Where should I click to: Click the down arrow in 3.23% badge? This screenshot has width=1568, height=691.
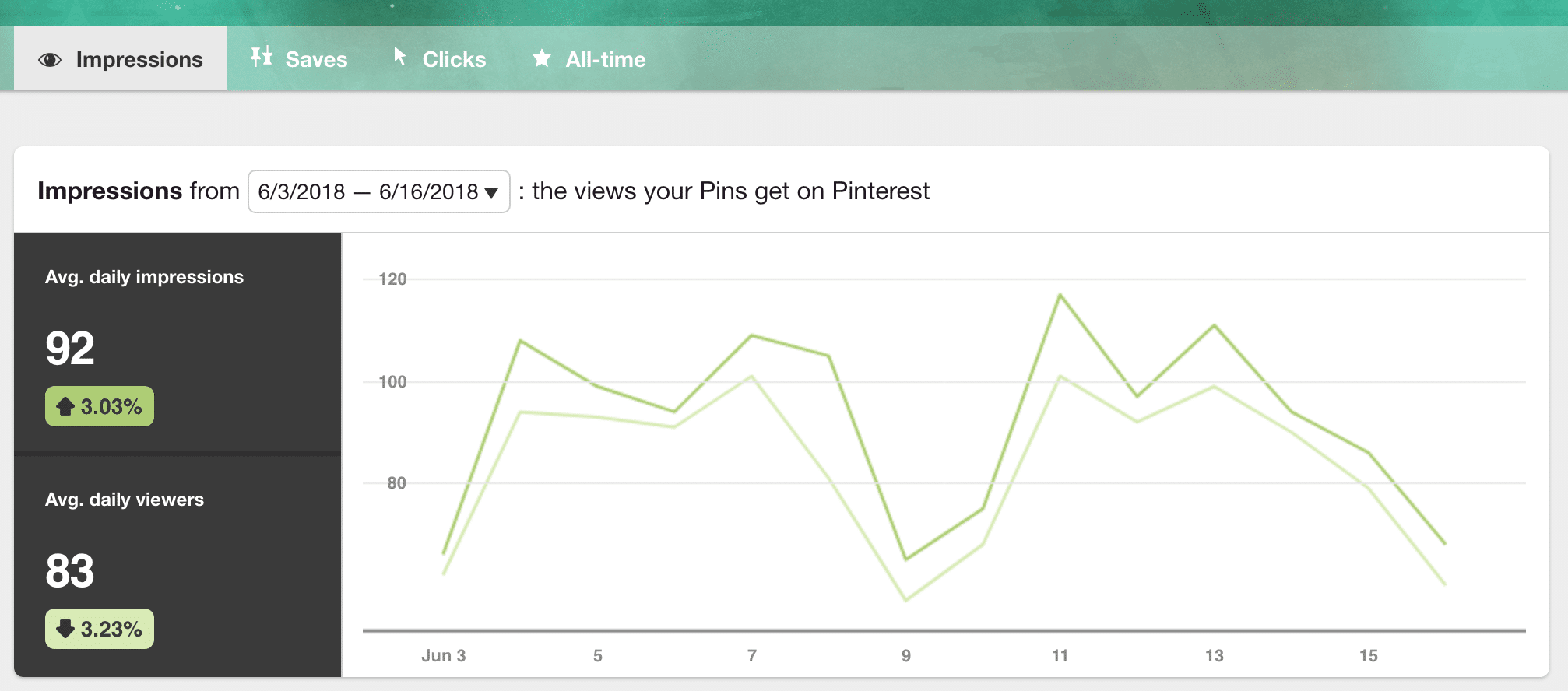tap(65, 629)
